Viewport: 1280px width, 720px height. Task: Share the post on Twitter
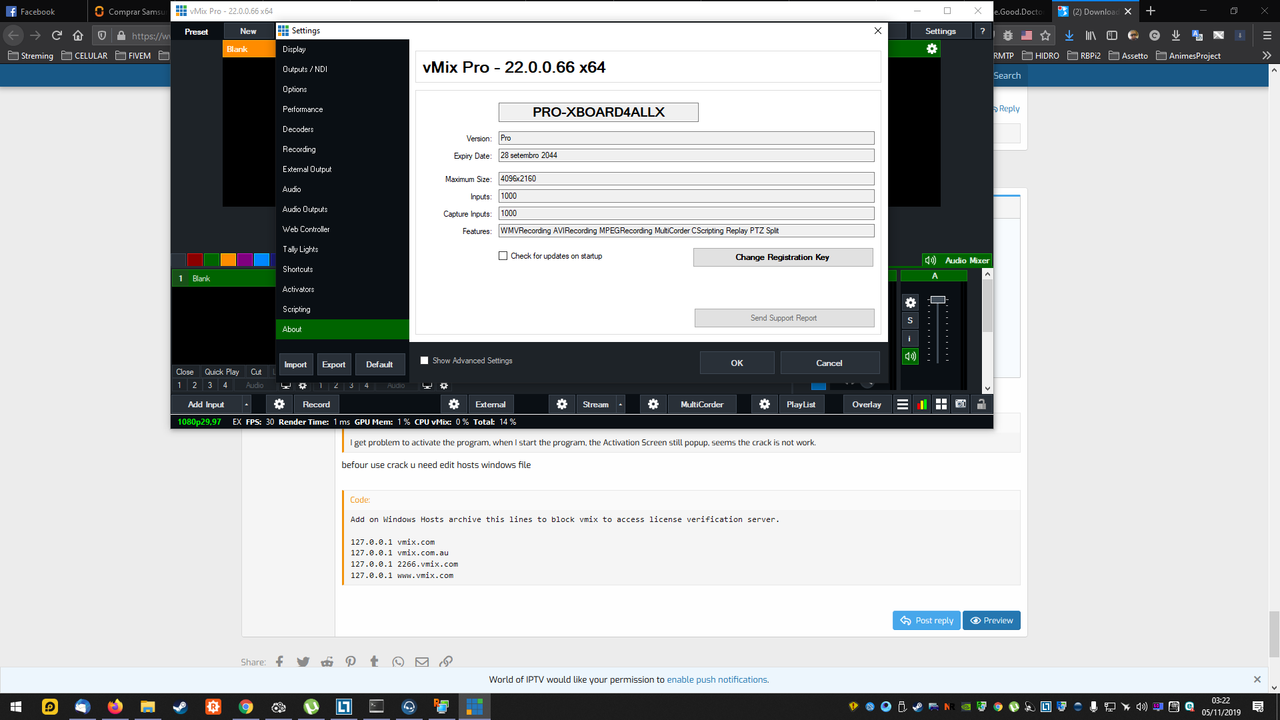click(303, 662)
